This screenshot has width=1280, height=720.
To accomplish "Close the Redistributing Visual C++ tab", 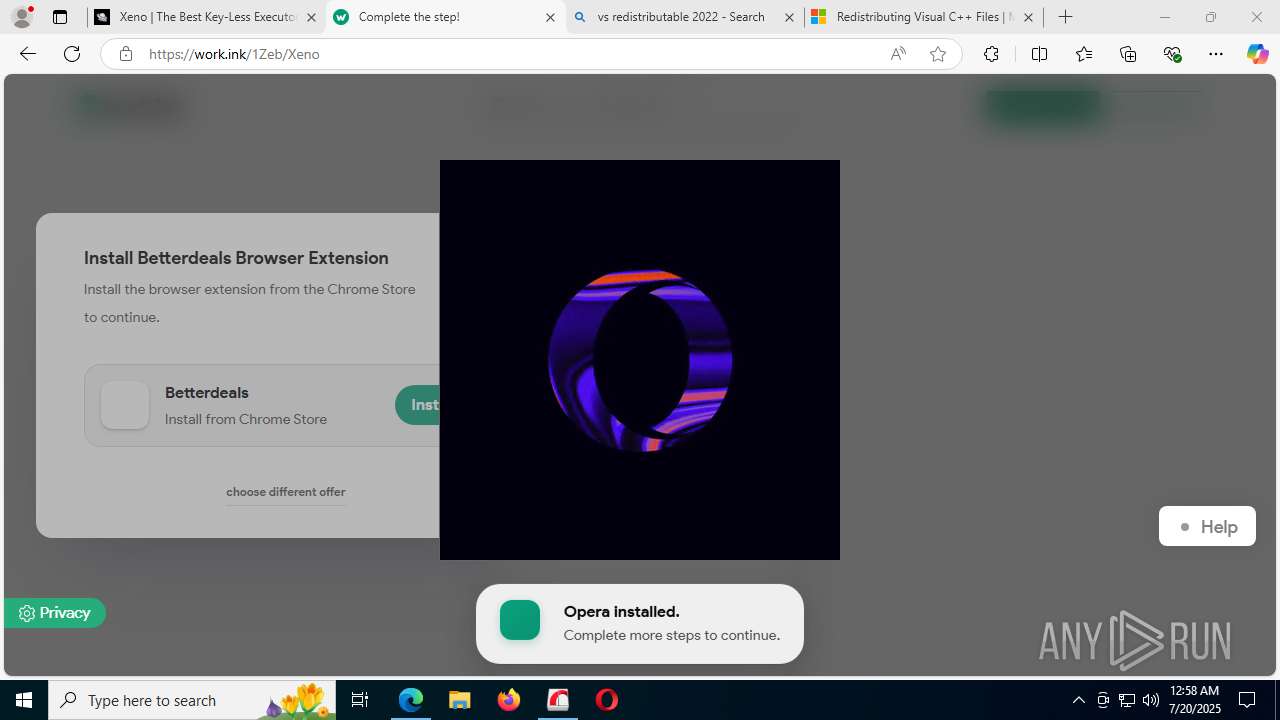I will (1028, 17).
